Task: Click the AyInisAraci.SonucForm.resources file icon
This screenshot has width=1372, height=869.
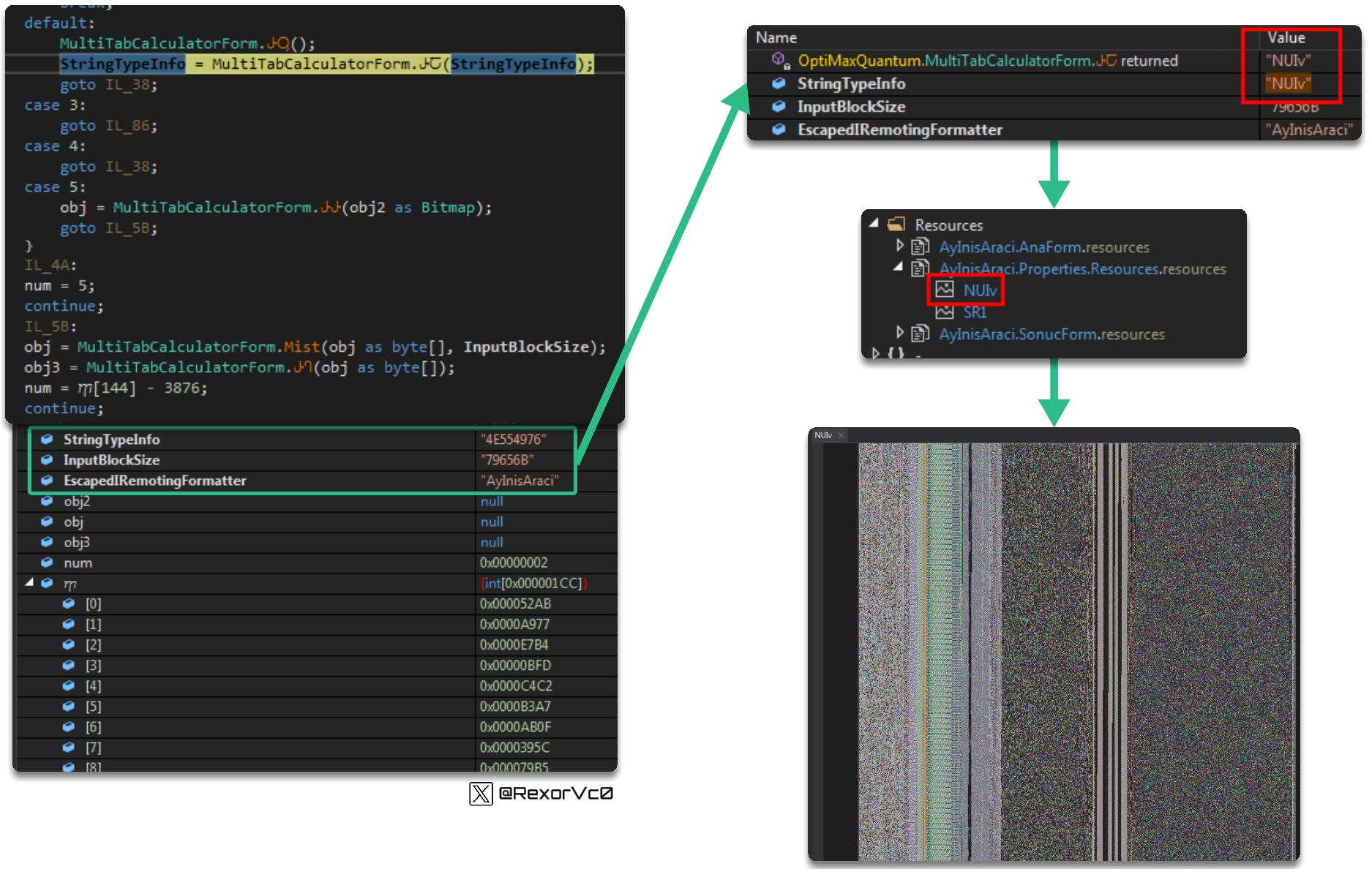Action: pyautogui.click(x=920, y=334)
